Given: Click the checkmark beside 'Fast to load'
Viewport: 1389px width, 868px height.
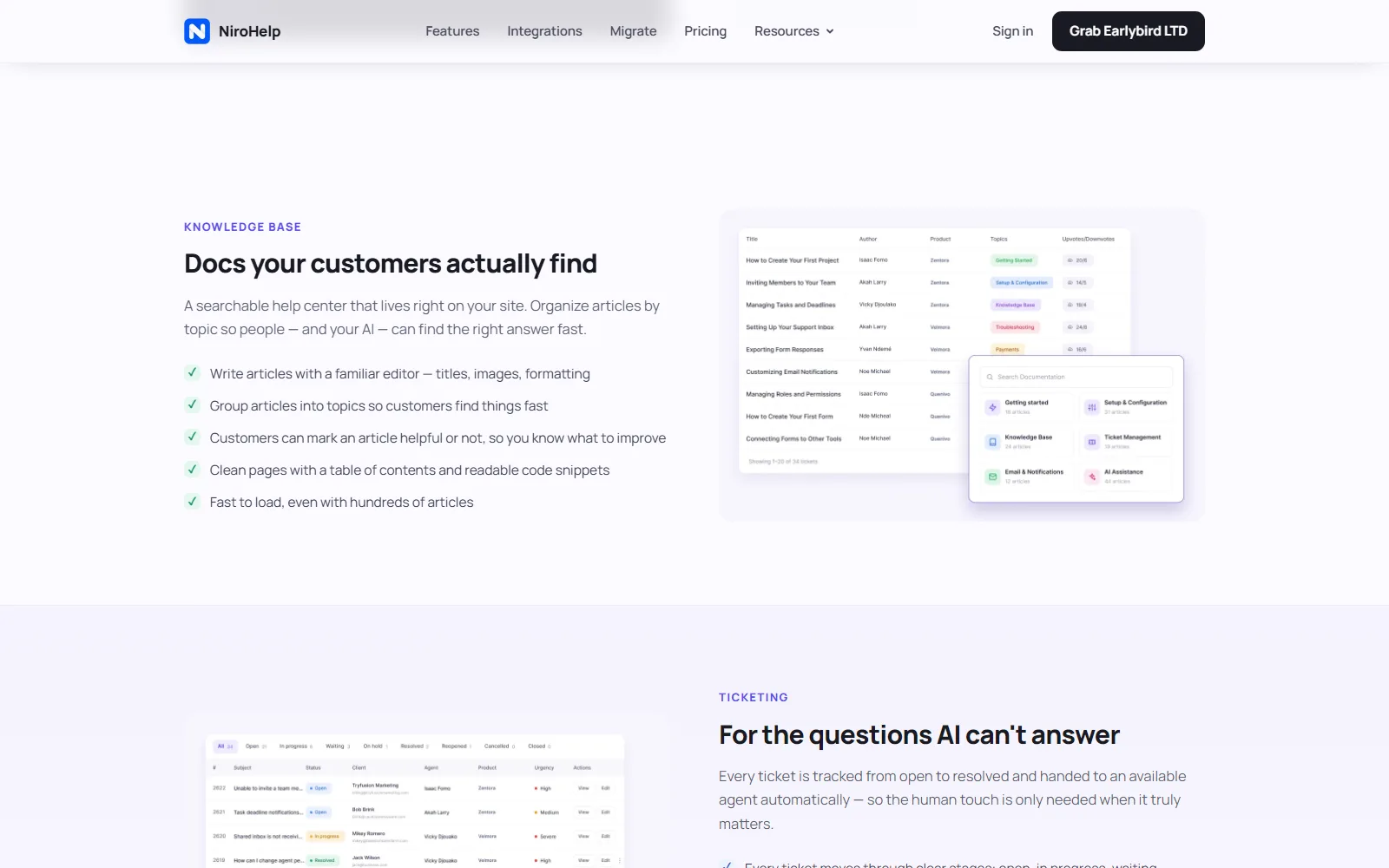Looking at the screenshot, I should (x=192, y=501).
